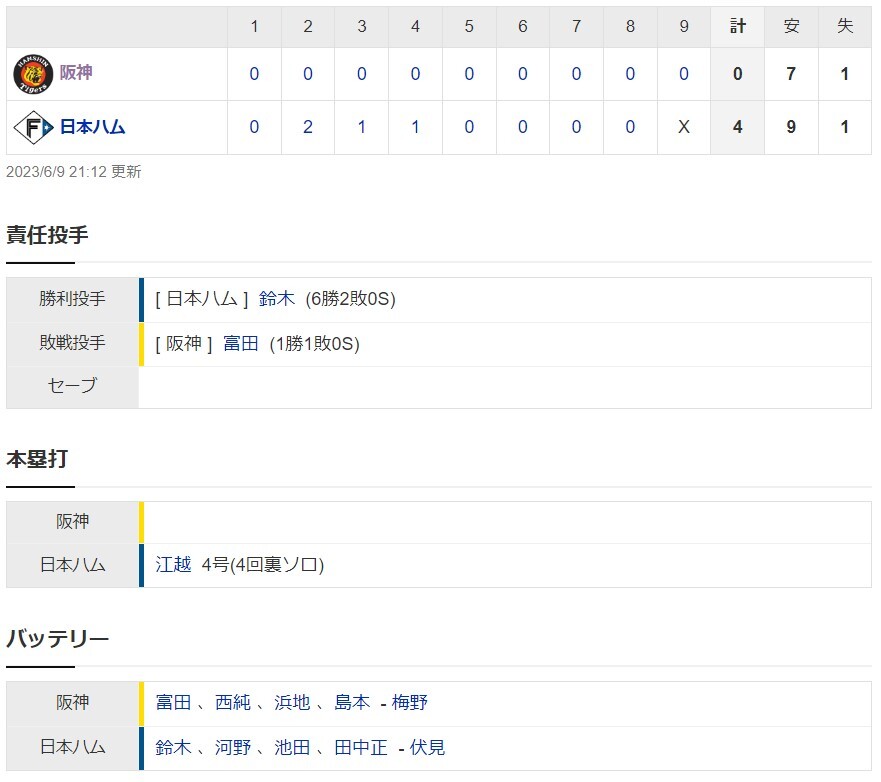The width and height of the screenshot is (881, 782).
Task: Click Nippon-Ham's 4th inning score
Action: (415, 128)
